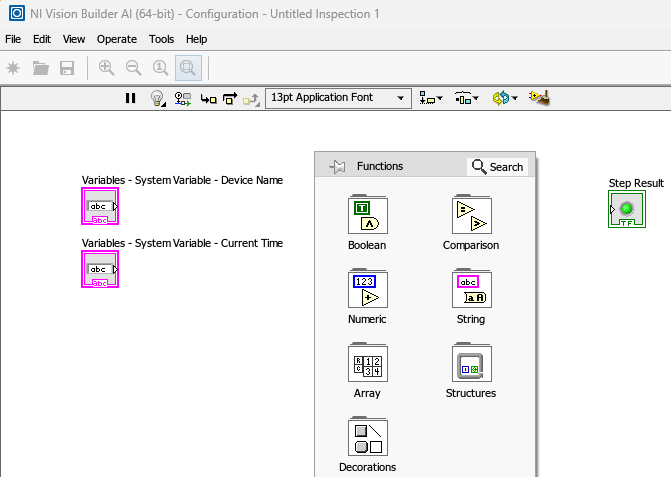Open the String functions palette
Image resolution: width=671 pixels, height=477 pixels.
point(472,288)
